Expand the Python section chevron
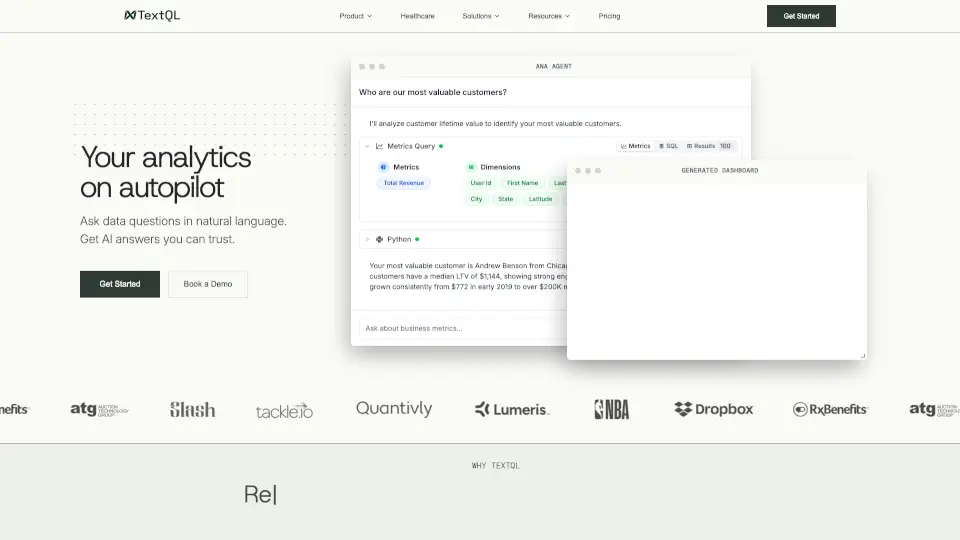960x540 pixels. point(367,239)
